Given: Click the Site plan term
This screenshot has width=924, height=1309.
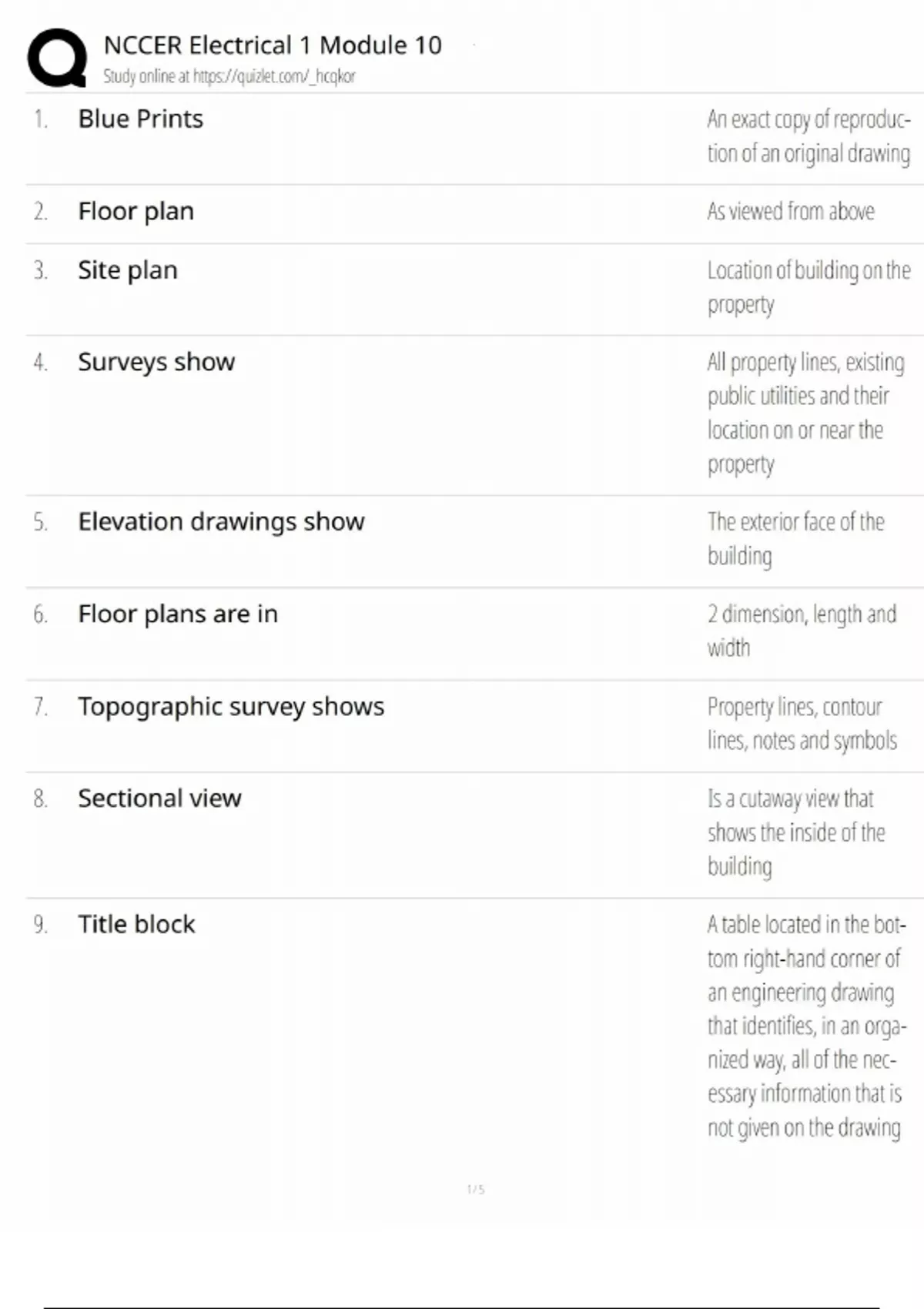Looking at the screenshot, I should pyautogui.click(x=127, y=270).
